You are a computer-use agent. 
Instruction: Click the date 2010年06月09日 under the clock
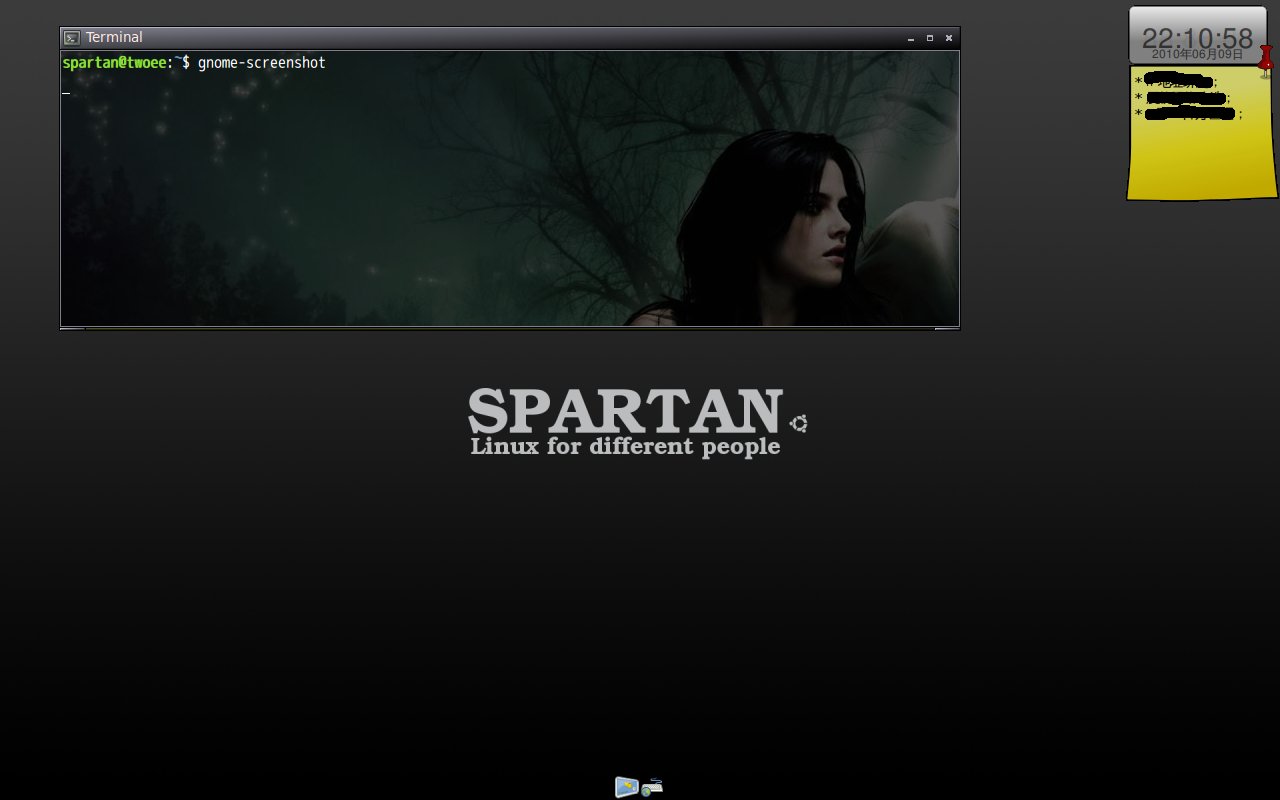point(1197,55)
